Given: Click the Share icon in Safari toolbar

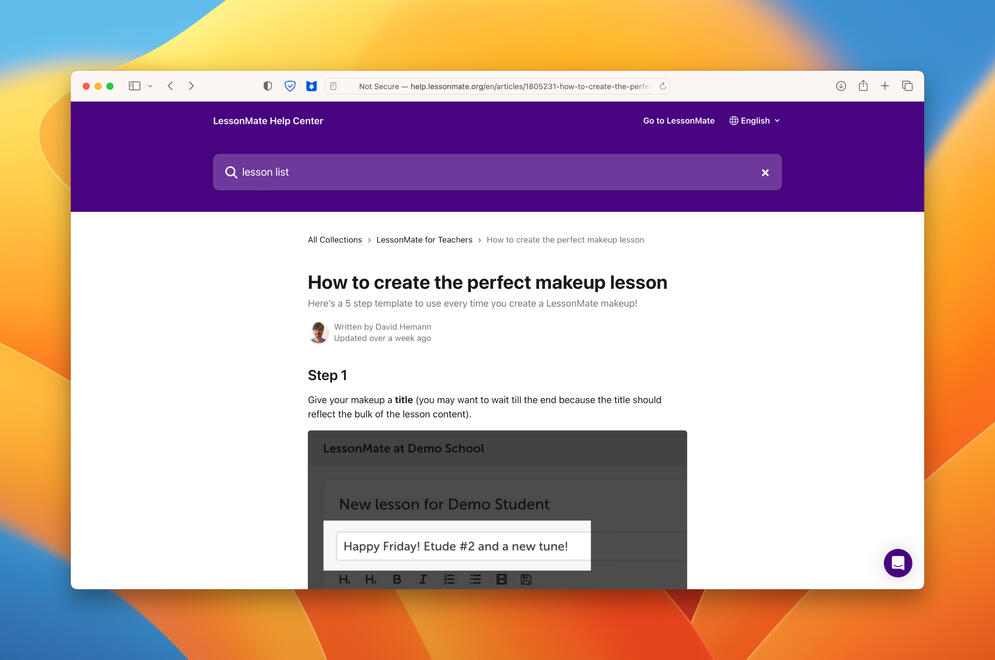Looking at the screenshot, I should click(x=863, y=86).
